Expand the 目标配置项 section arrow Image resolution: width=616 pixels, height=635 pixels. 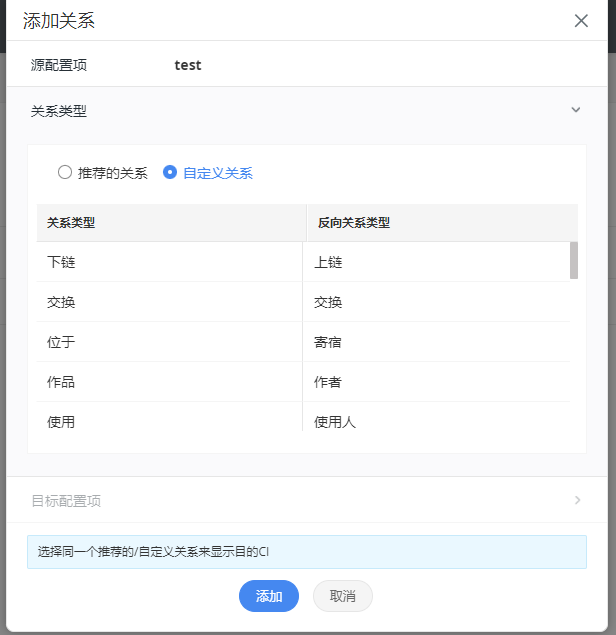click(x=578, y=500)
